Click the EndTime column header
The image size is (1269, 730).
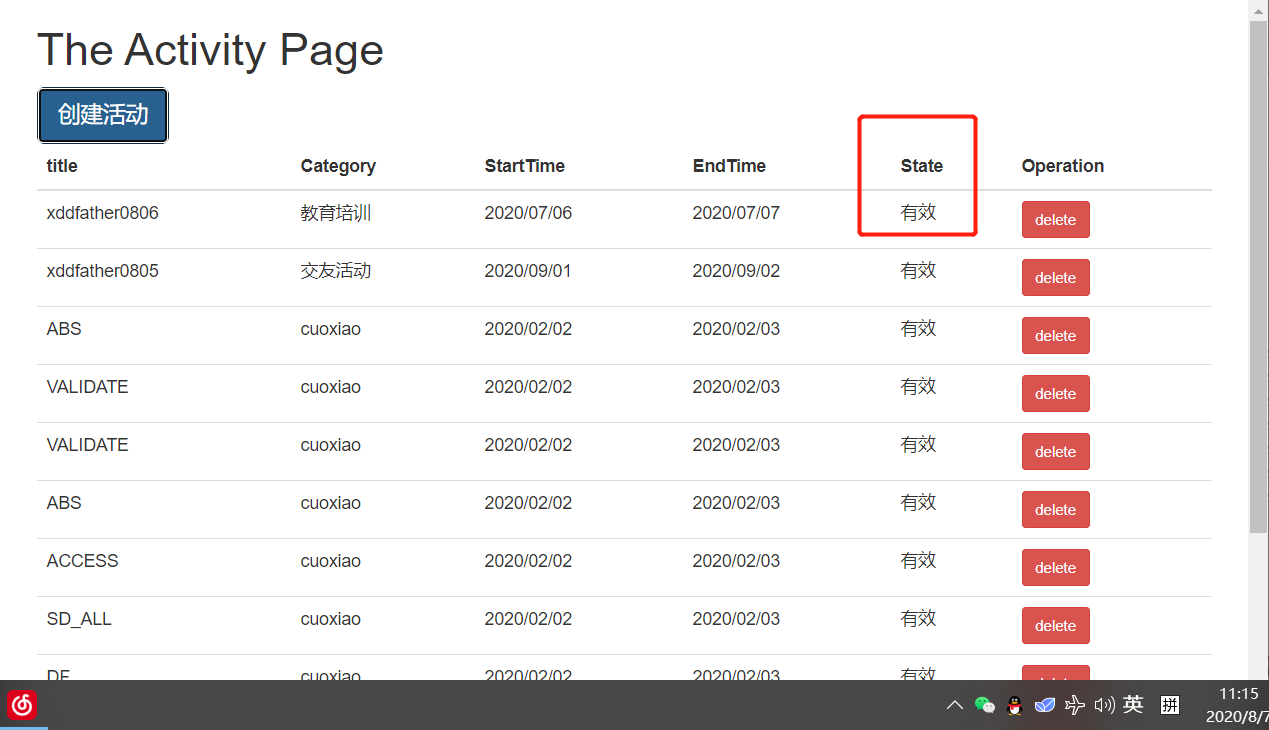[729, 166]
